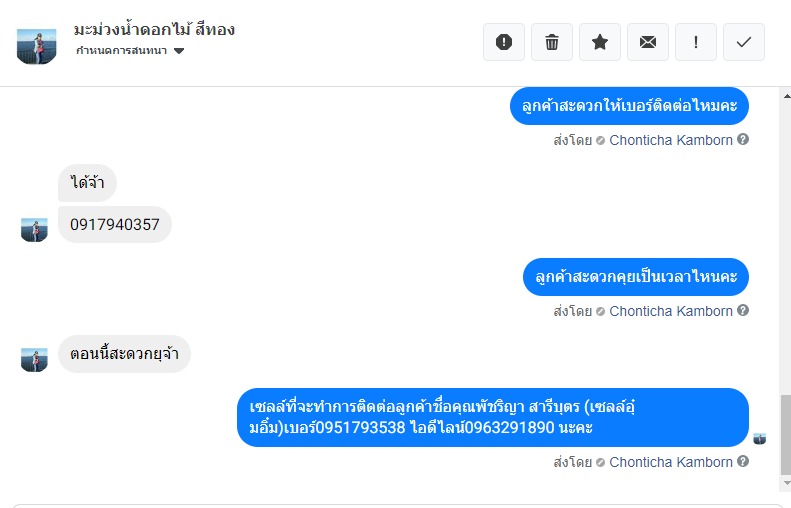The width and height of the screenshot is (791, 508).
Task: Click the contact name มะม่วงน้ำดอกไม้ สีทอง
Action: 155,29
